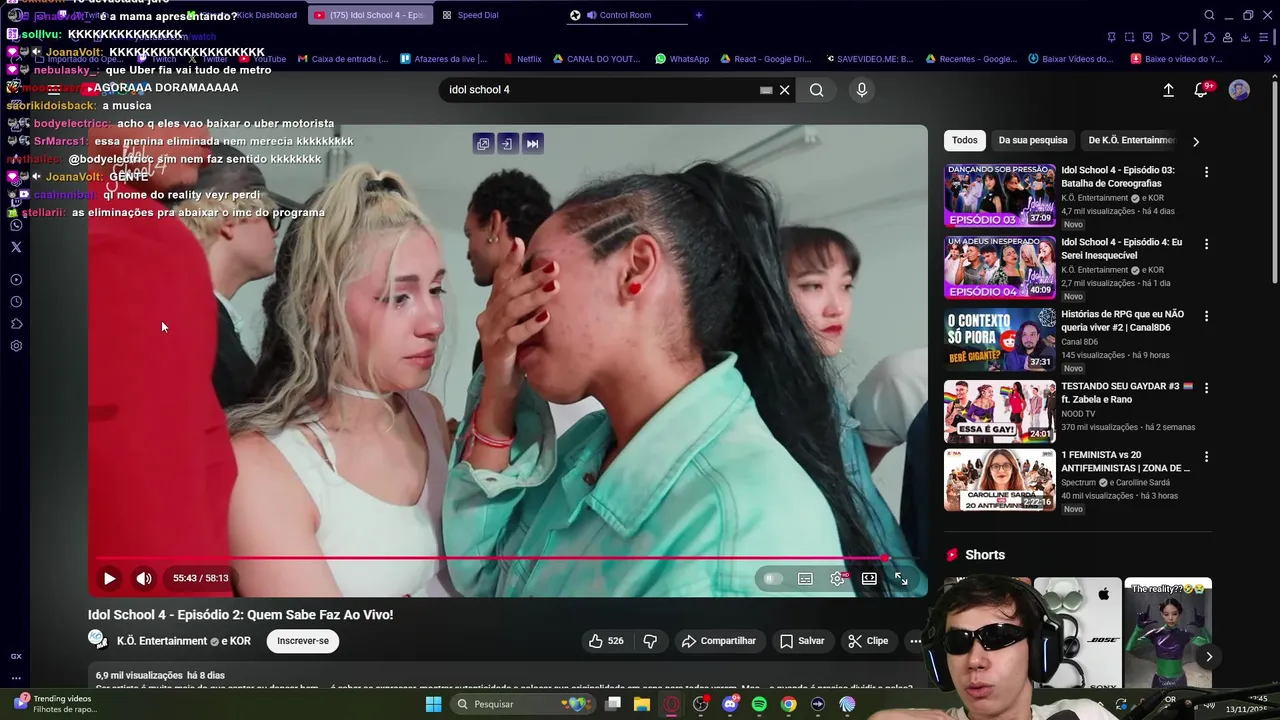The height and width of the screenshot is (720, 1280).
Task: Toggle subtitles/closed captions button
Action: (x=805, y=578)
